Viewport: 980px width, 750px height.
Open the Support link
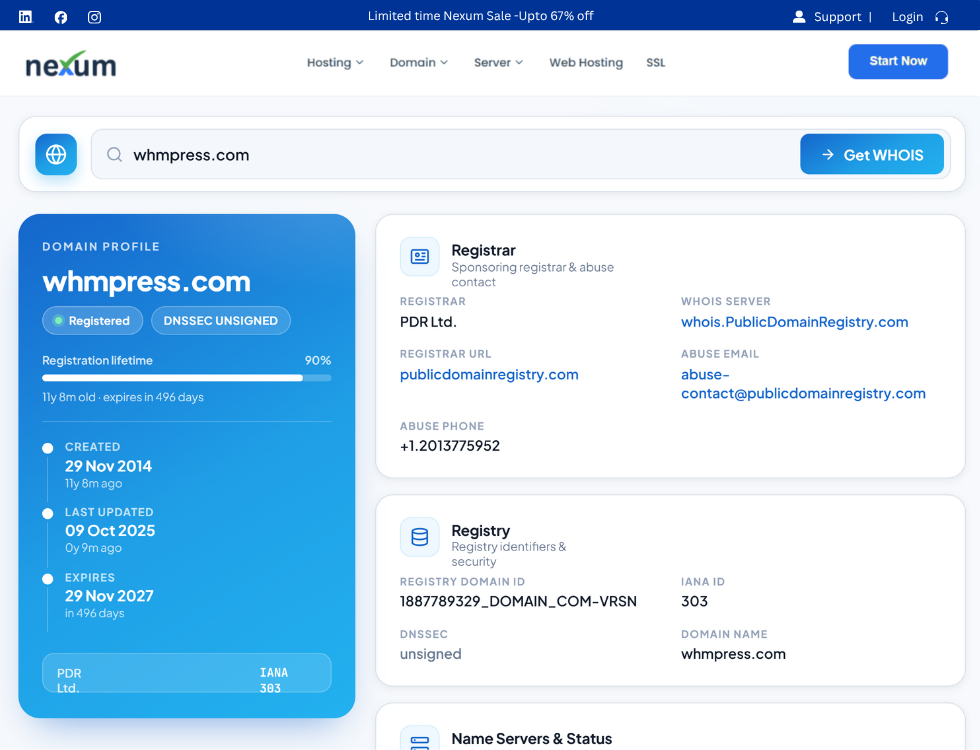point(838,17)
